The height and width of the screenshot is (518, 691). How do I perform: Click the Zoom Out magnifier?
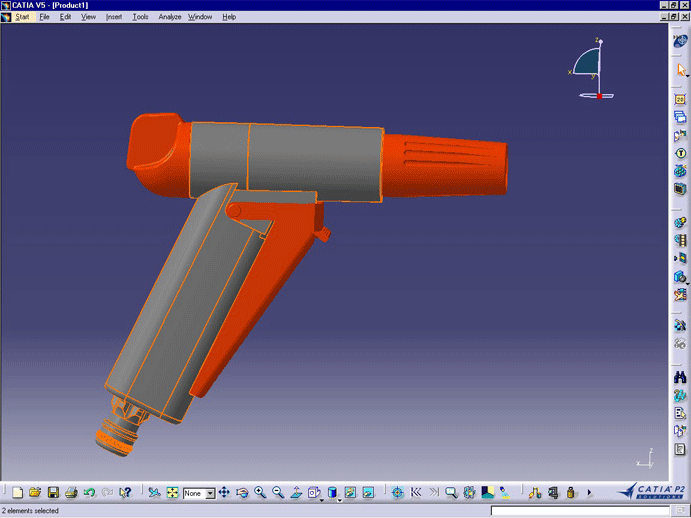(278, 493)
